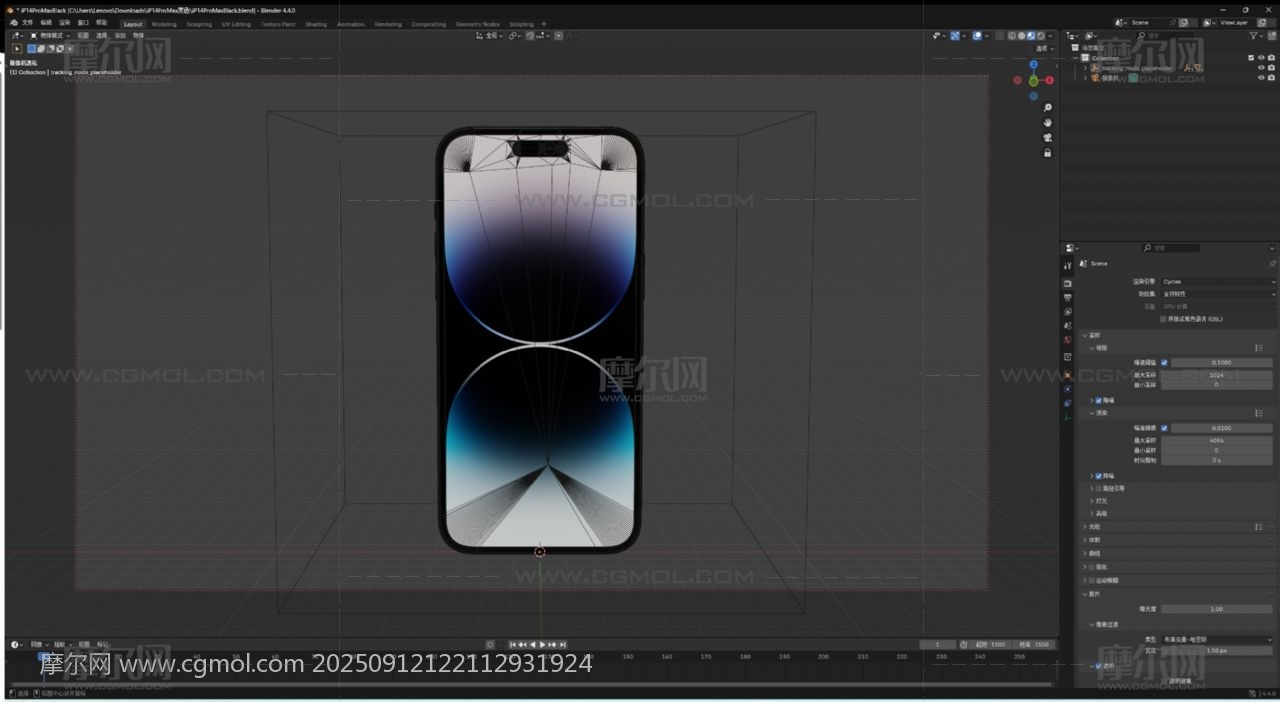Open the World properties tab icon
The width and height of the screenshot is (1280, 702).
(x=1068, y=340)
